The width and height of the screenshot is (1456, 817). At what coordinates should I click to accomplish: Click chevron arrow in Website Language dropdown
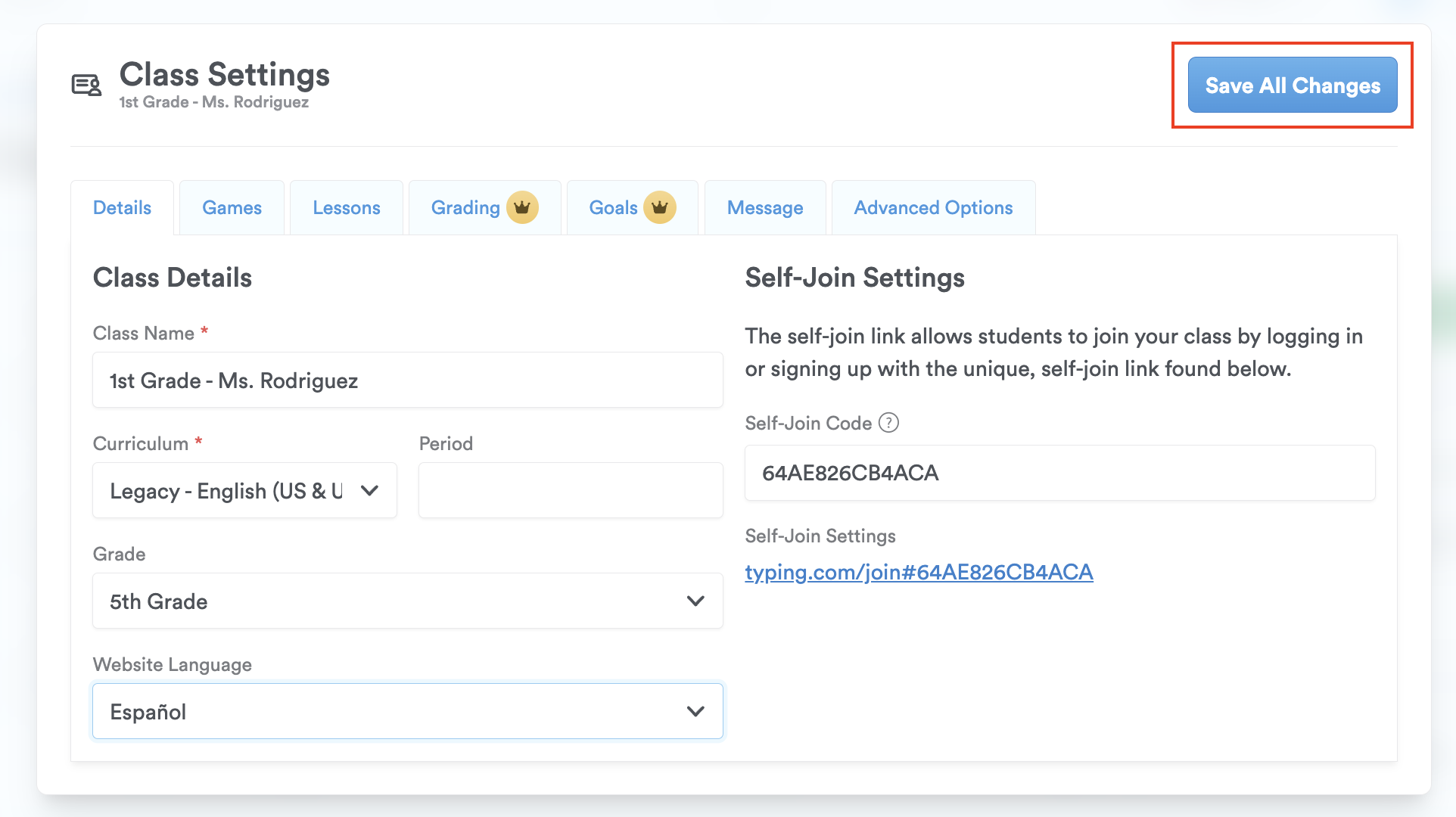click(x=695, y=711)
